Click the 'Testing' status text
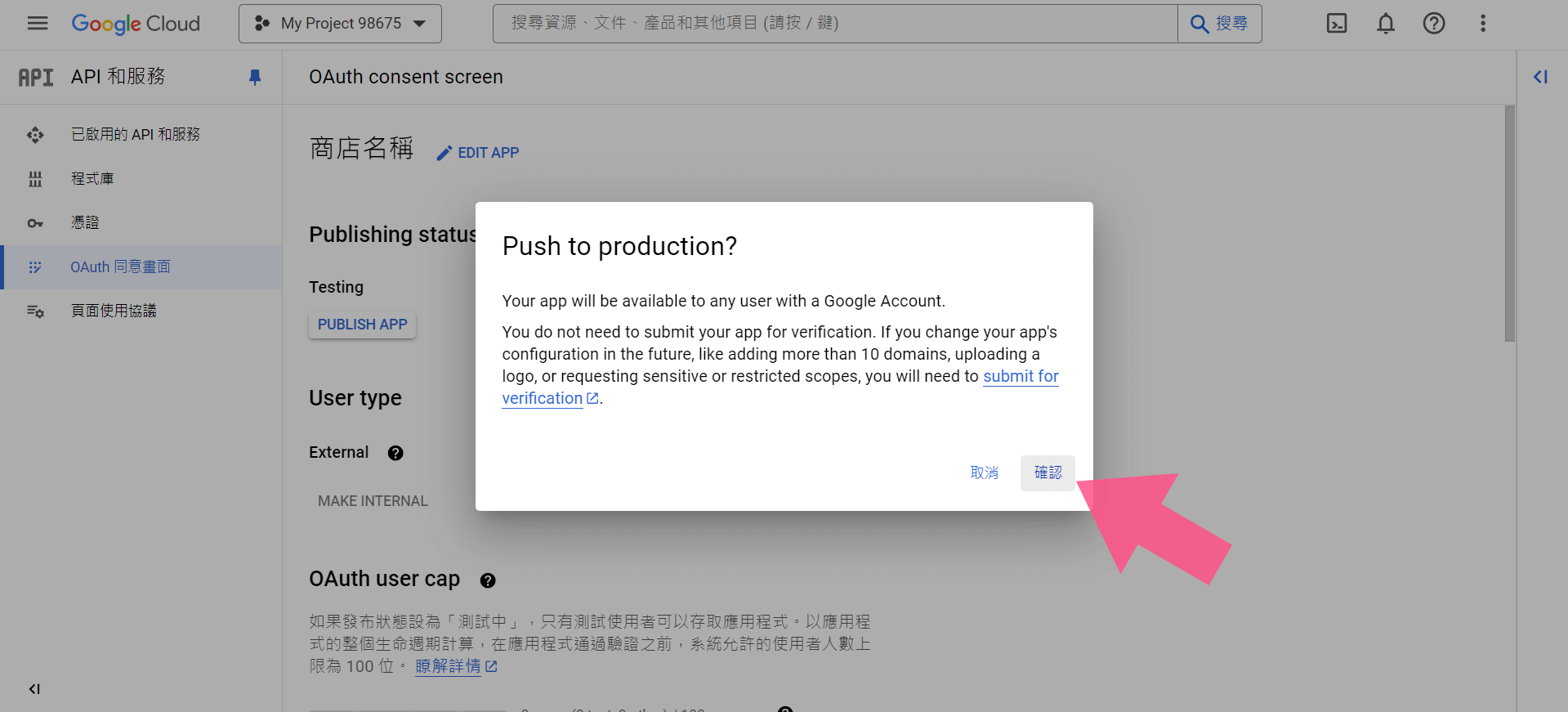The height and width of the screenshot is (712, 1568). pyautogui.click(x=336, y=287)
